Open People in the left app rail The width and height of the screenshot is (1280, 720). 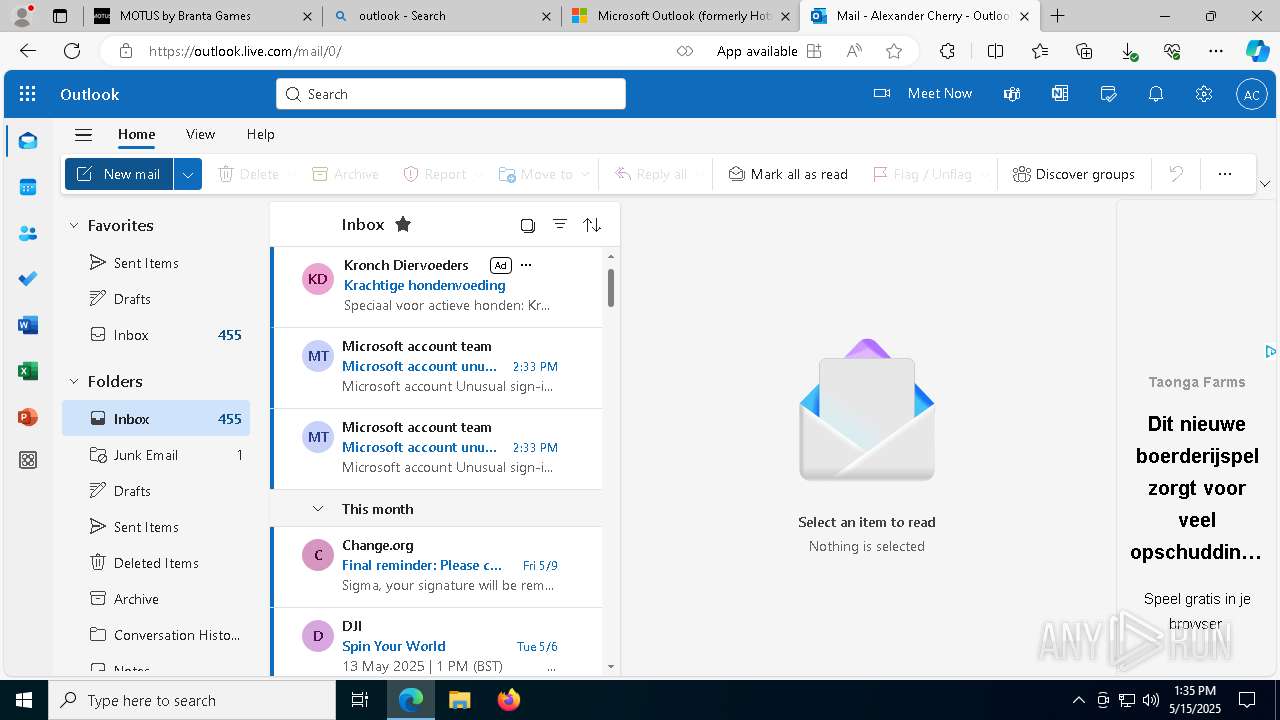click(28, 233)
